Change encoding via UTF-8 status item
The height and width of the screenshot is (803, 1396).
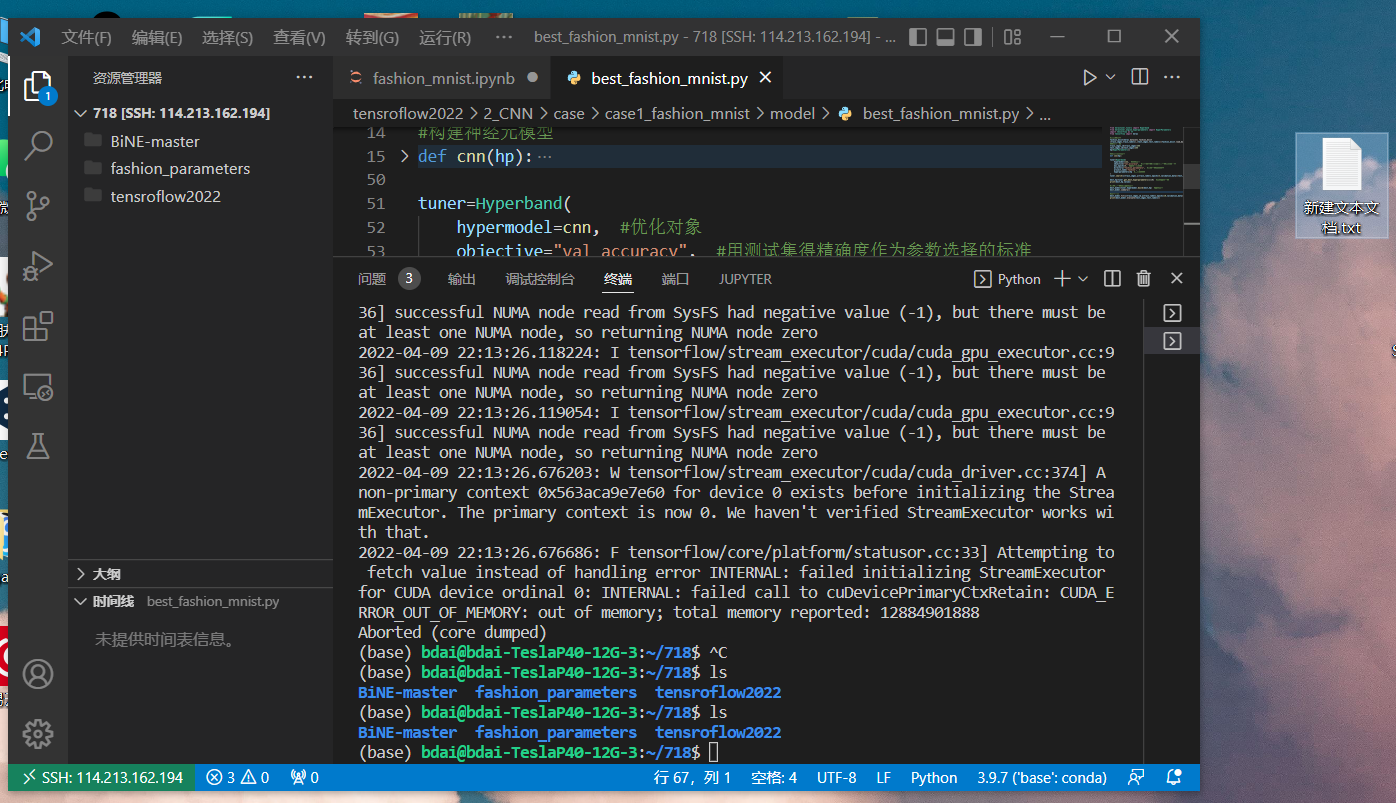point(836,777)
